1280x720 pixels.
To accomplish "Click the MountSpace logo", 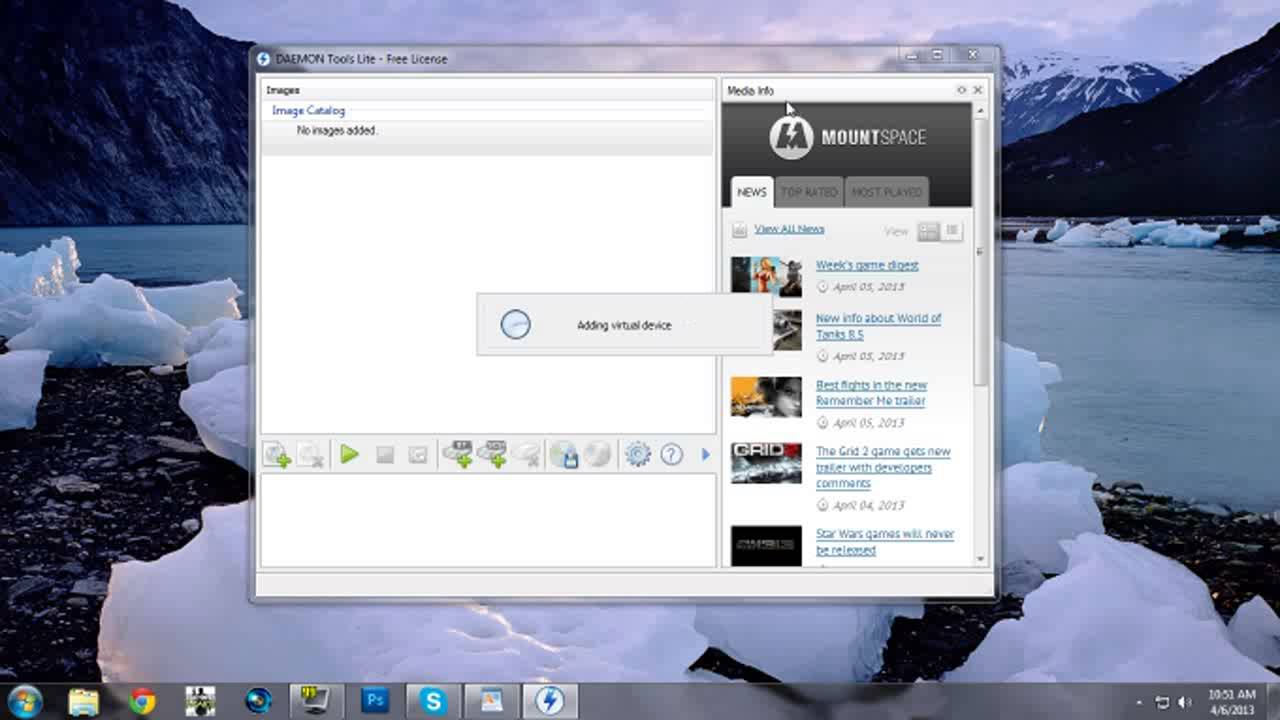I will (847, 137).
